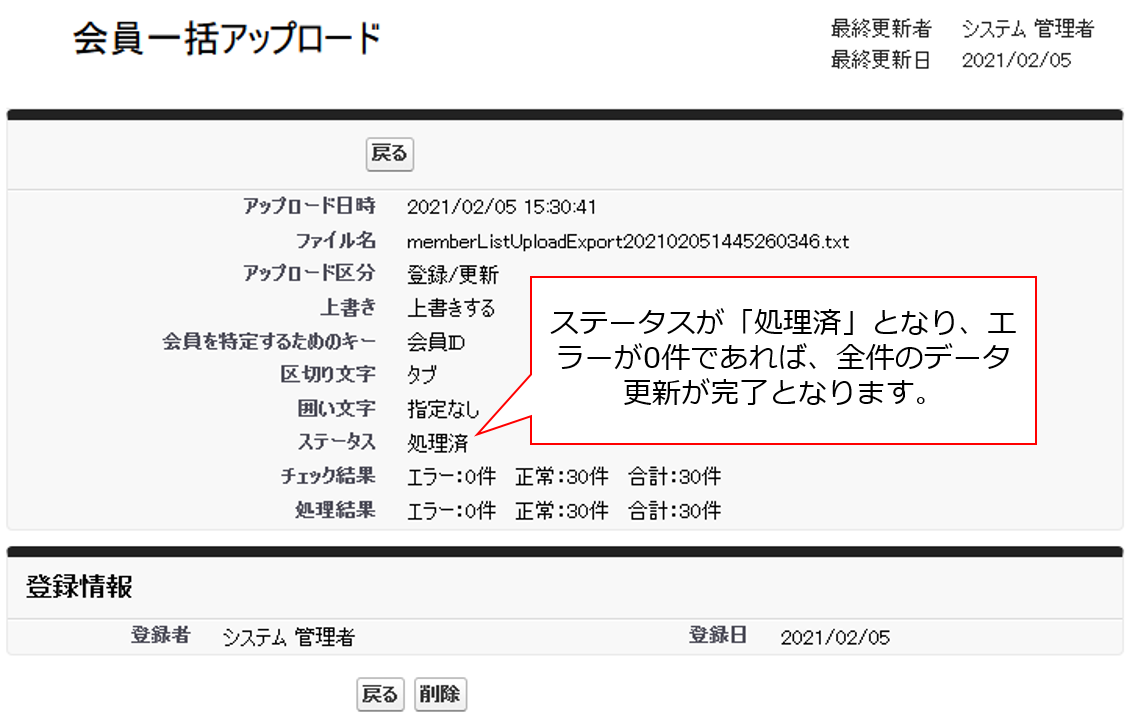This screenshot has width=1138, height=721.
Task: Click the システム 管理者 name beside 登録者
Action: click(x=288, y=638)
